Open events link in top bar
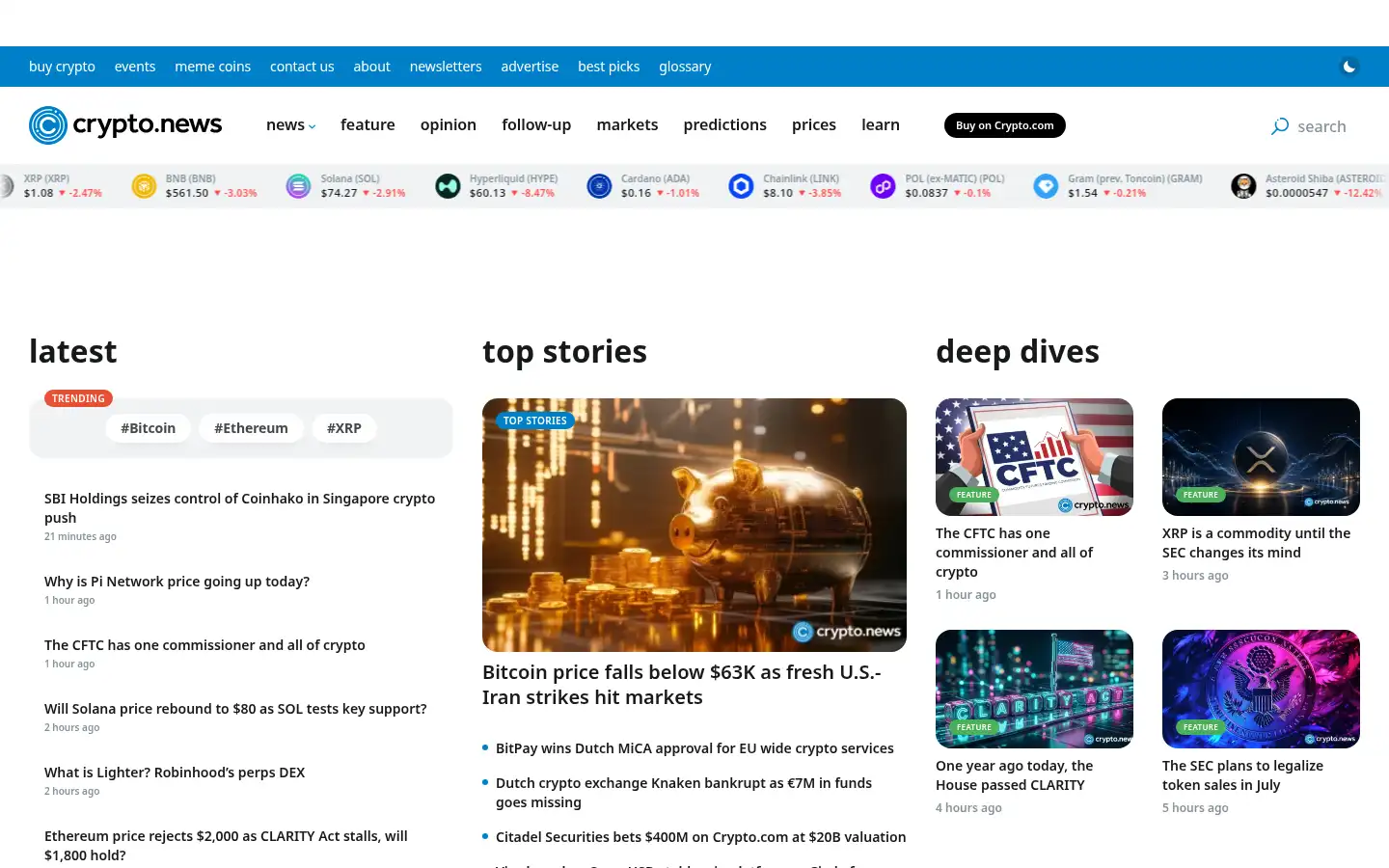This screenshot has width=1389, height=868. coord(135,67)
